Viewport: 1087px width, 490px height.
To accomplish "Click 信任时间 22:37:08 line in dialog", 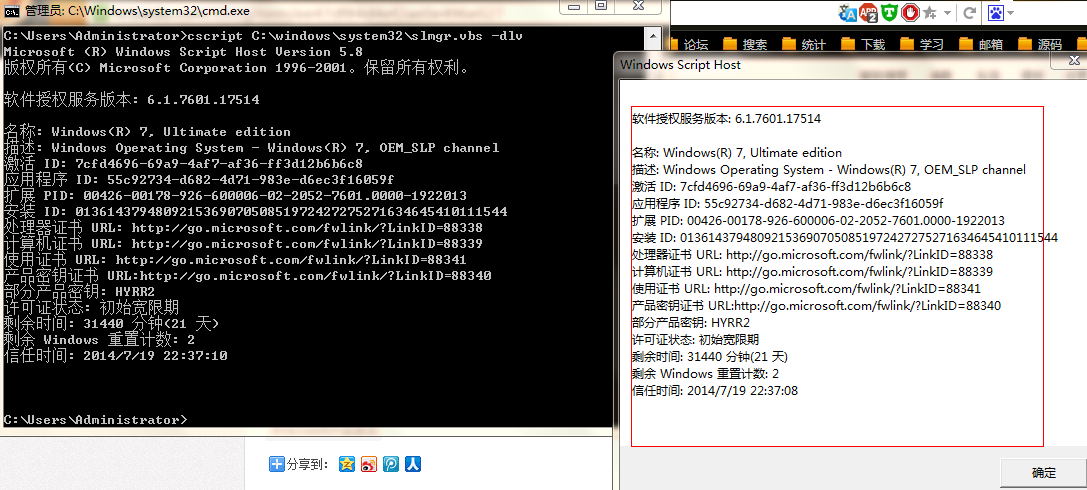I will pyautogui.click(x=715, y=391).
